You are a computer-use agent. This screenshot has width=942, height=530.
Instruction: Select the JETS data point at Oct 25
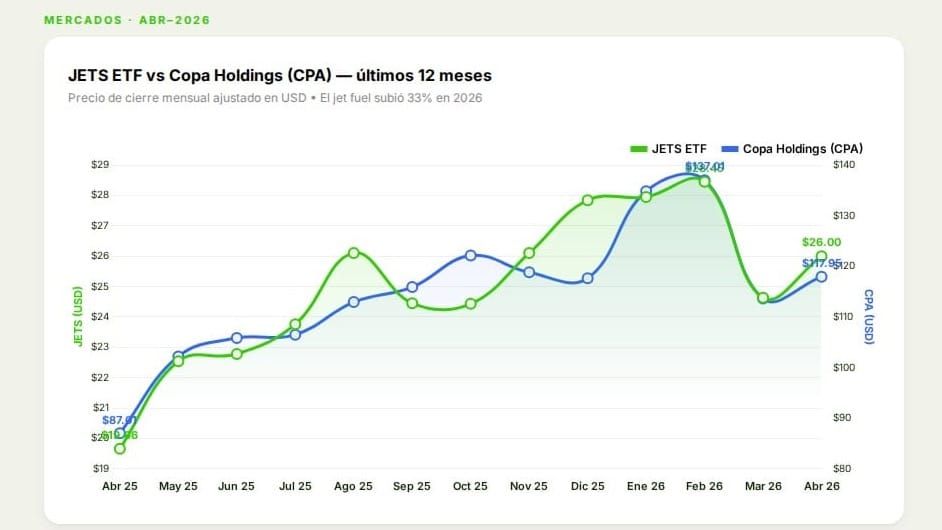click(471, 304)
